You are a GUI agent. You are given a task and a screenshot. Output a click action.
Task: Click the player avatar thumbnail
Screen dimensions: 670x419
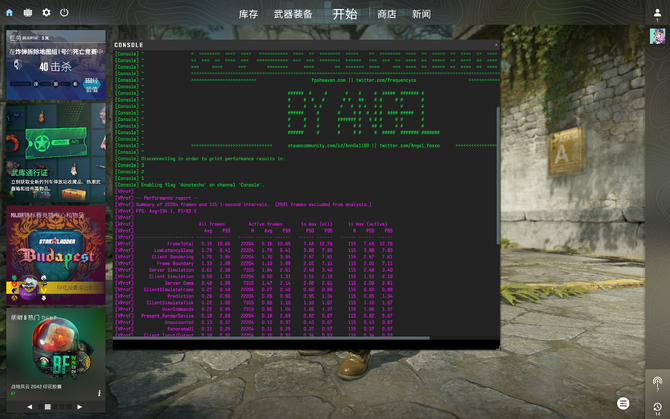click(657, 37)
